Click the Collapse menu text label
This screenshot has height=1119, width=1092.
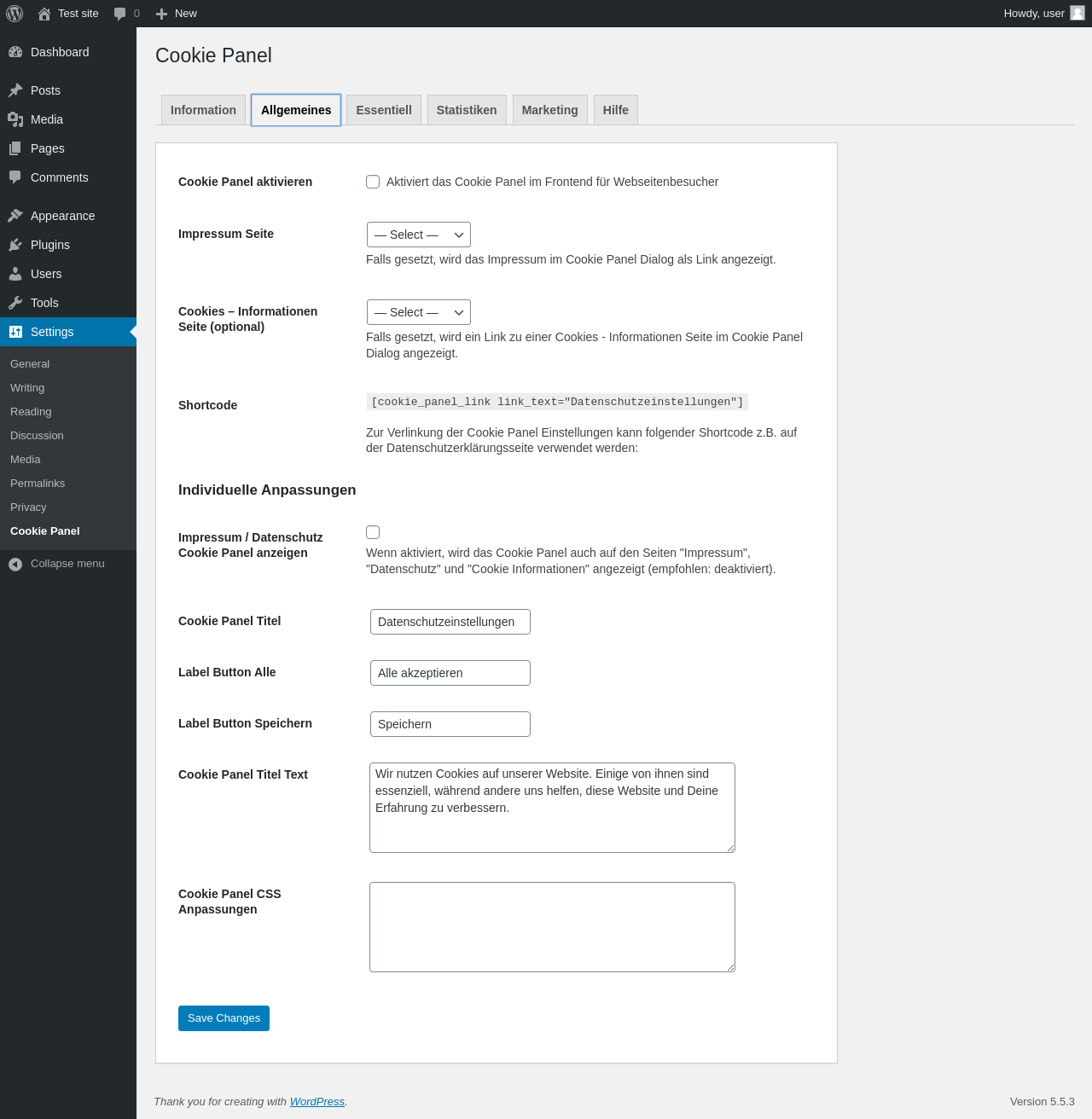pyautogui.click(x=67, y=564)
